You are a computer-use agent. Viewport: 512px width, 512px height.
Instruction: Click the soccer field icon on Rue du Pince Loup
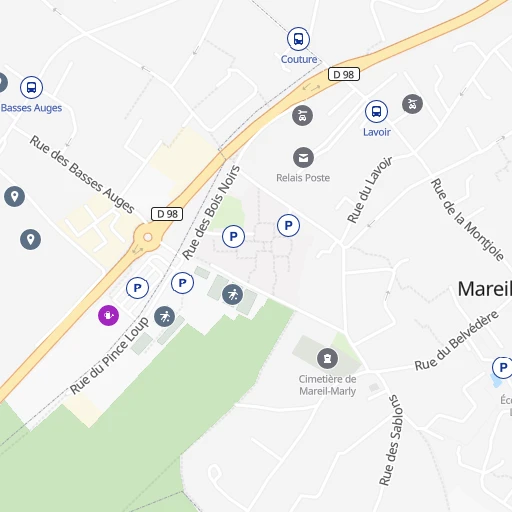(x=164, y=316)
